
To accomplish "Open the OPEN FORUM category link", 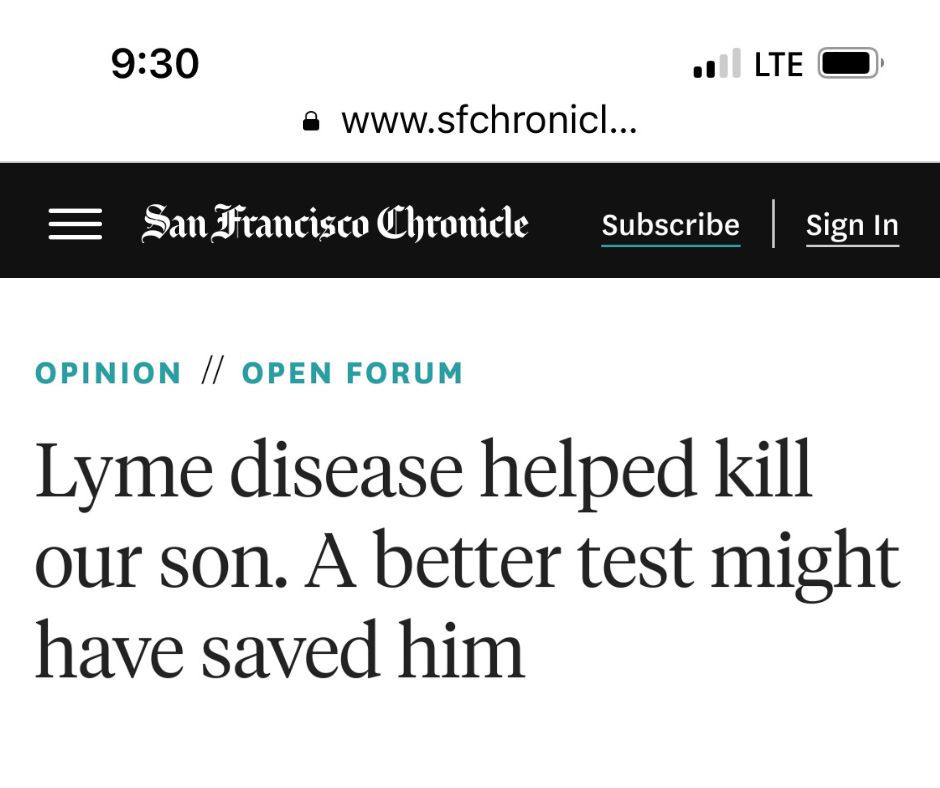I will coord(353,373).
